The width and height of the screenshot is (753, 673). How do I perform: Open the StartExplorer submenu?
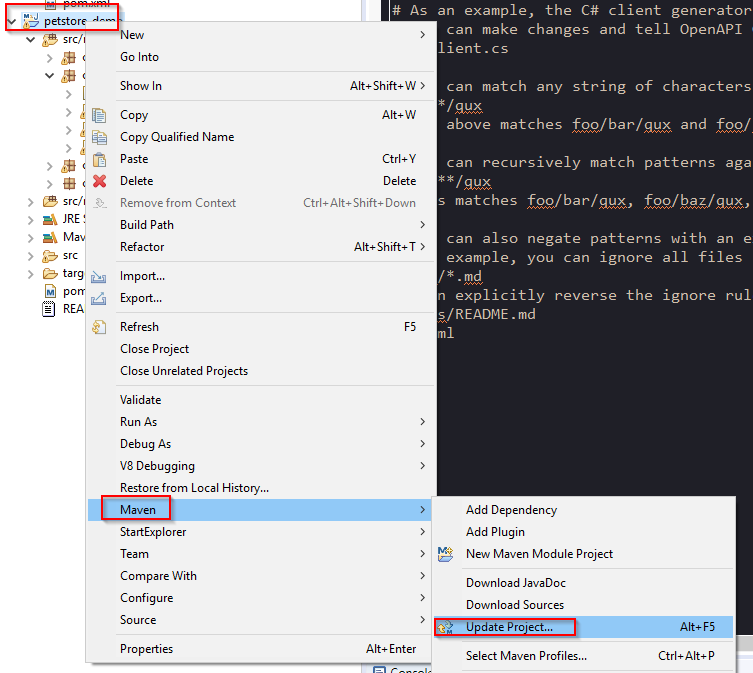[x=262, y=532]
